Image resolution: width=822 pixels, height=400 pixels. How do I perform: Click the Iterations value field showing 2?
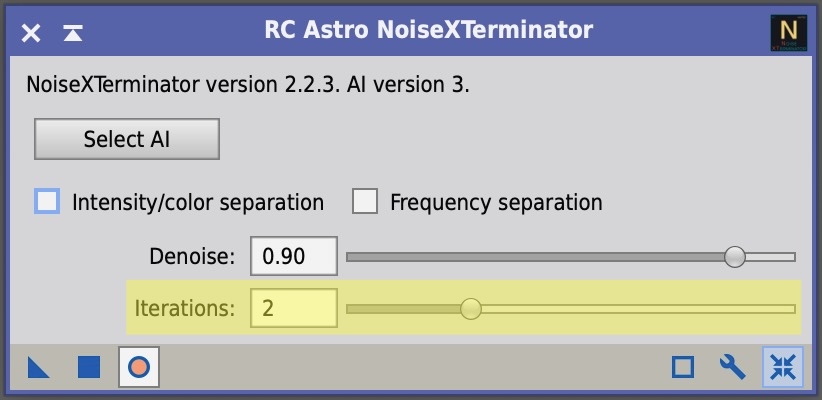pyautogui.click(x=294, y=308)
